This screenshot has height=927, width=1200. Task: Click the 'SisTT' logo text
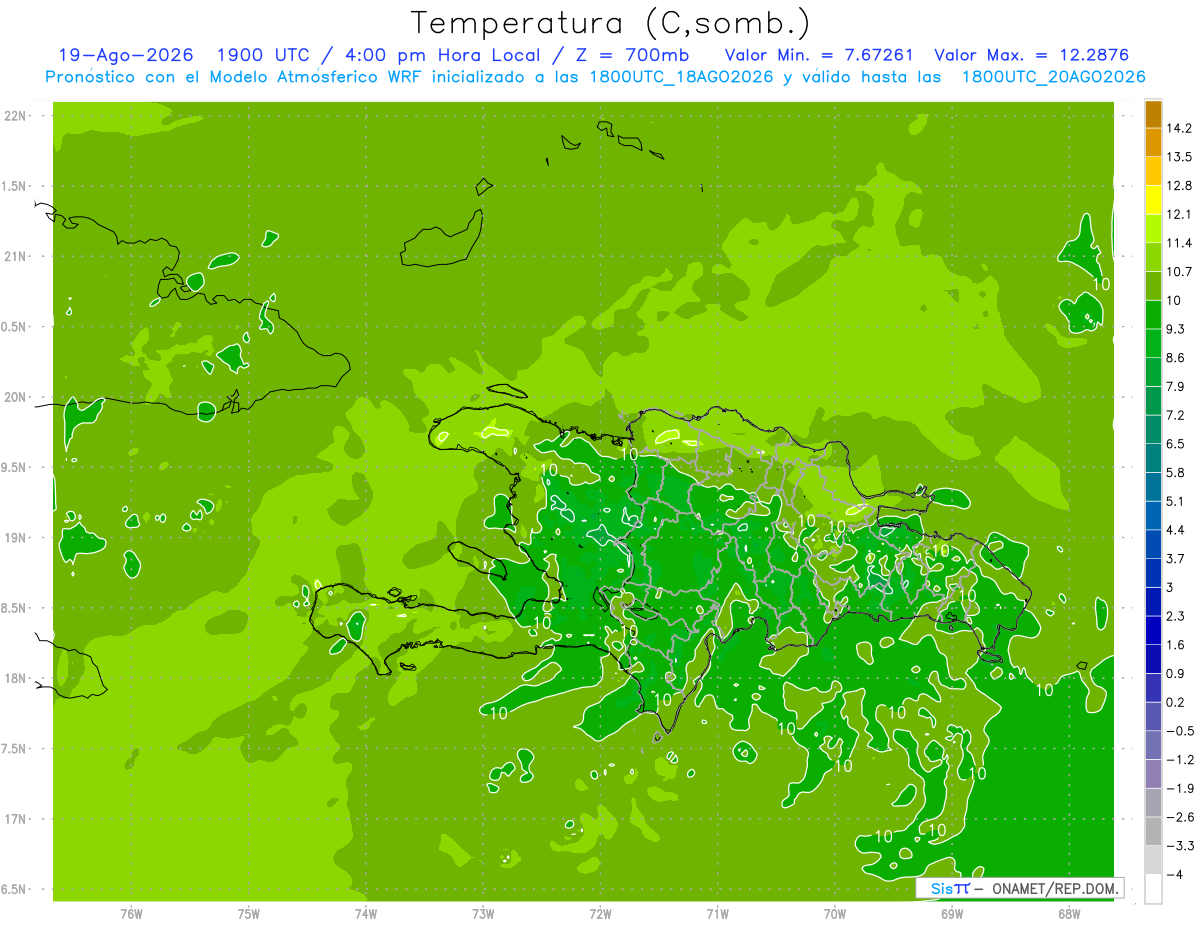pos(950,888)
